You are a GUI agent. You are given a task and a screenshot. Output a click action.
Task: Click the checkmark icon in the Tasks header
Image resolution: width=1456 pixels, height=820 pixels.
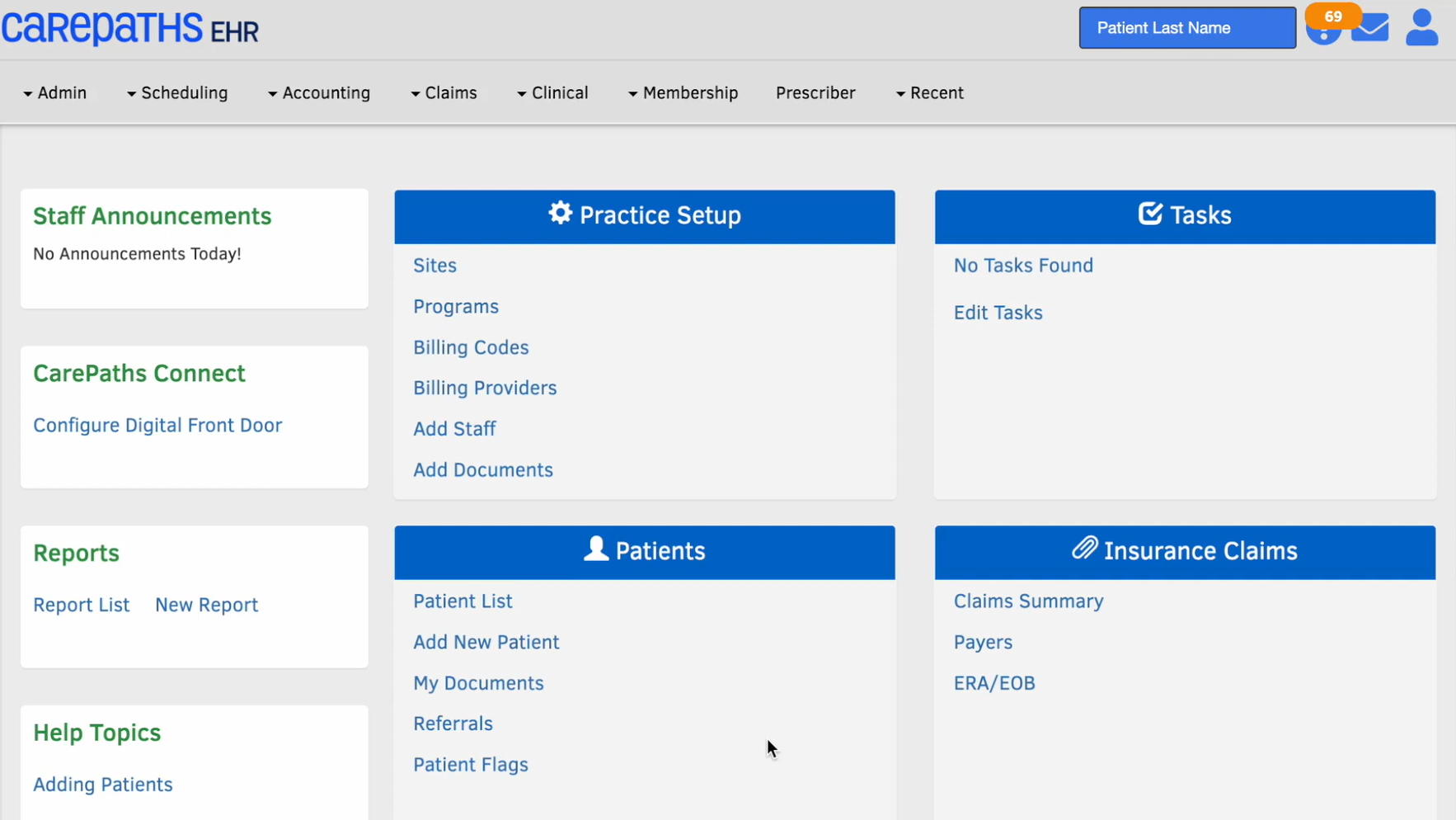click(x=1150, y=214)
